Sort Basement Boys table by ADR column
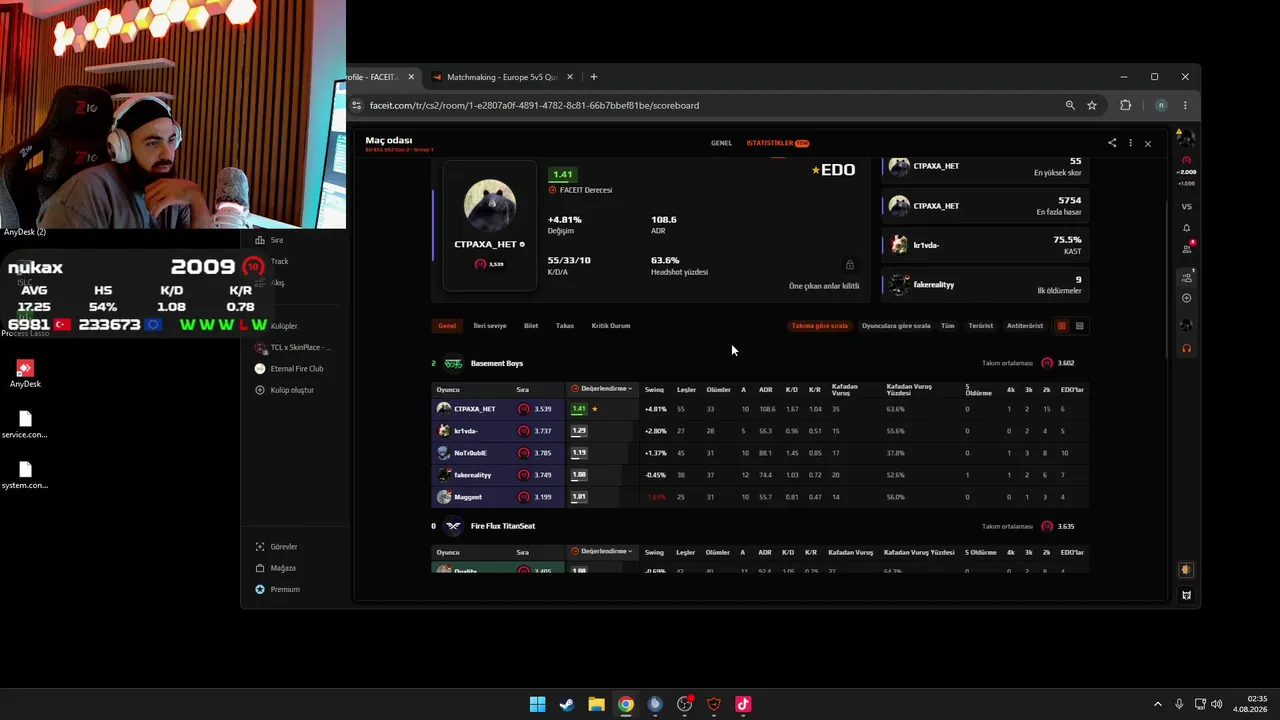Screen dimensions: 1280x720 [765, 389]
